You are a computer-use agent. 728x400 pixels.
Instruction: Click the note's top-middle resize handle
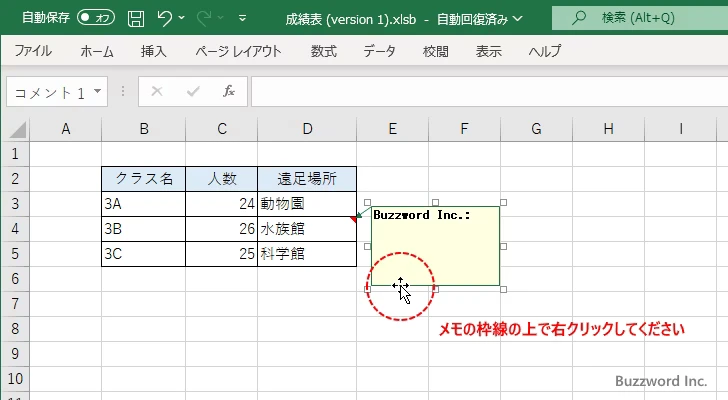436,202
